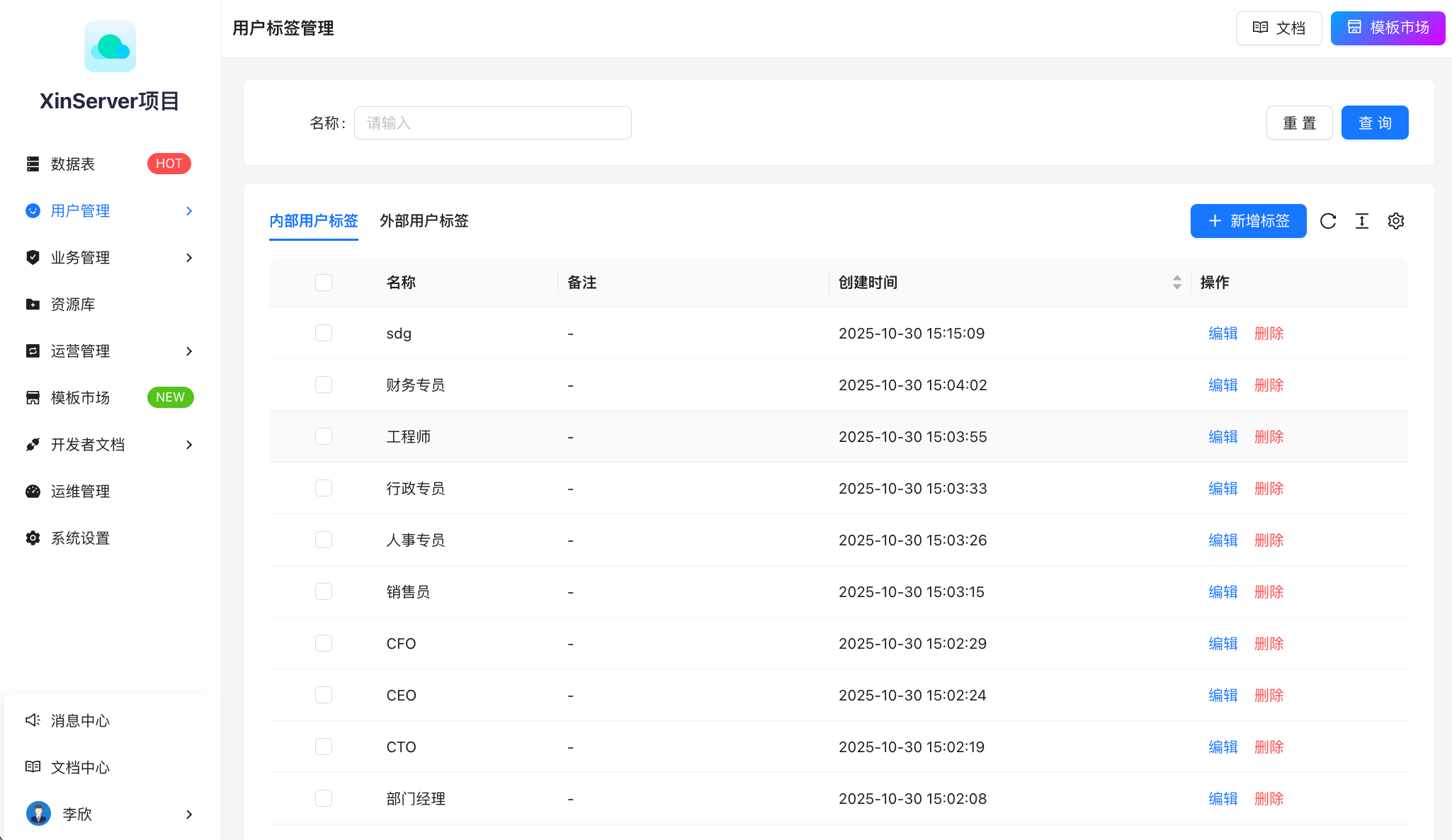Open the 消息中心 panel
The image size is (1452, 840).
[79, 720]
